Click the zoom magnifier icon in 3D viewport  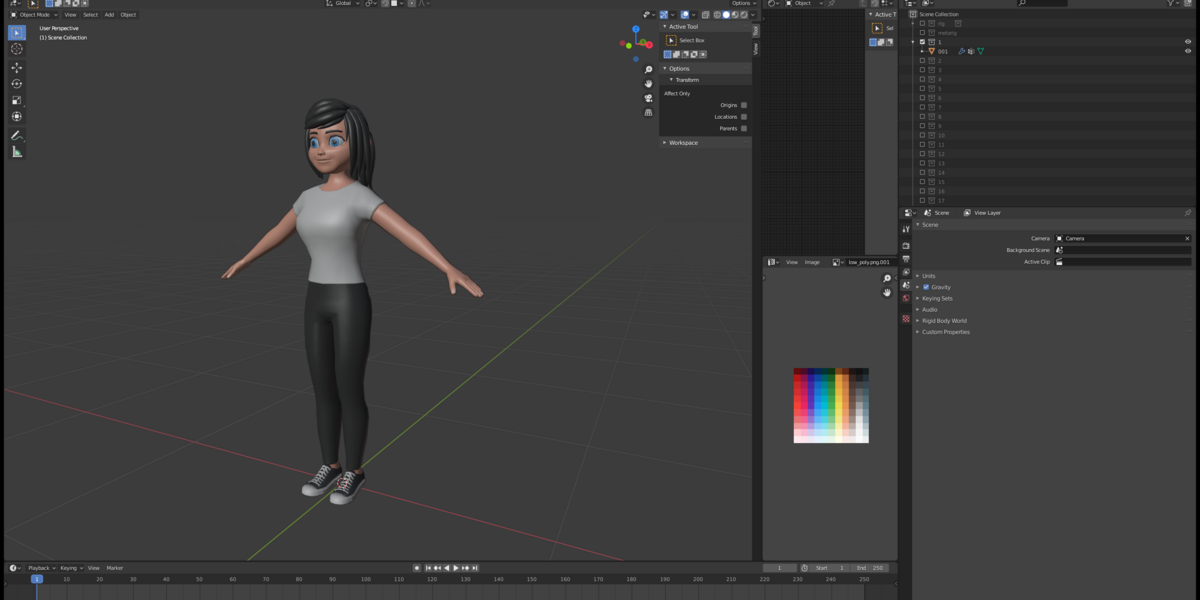tap(648, 70)
